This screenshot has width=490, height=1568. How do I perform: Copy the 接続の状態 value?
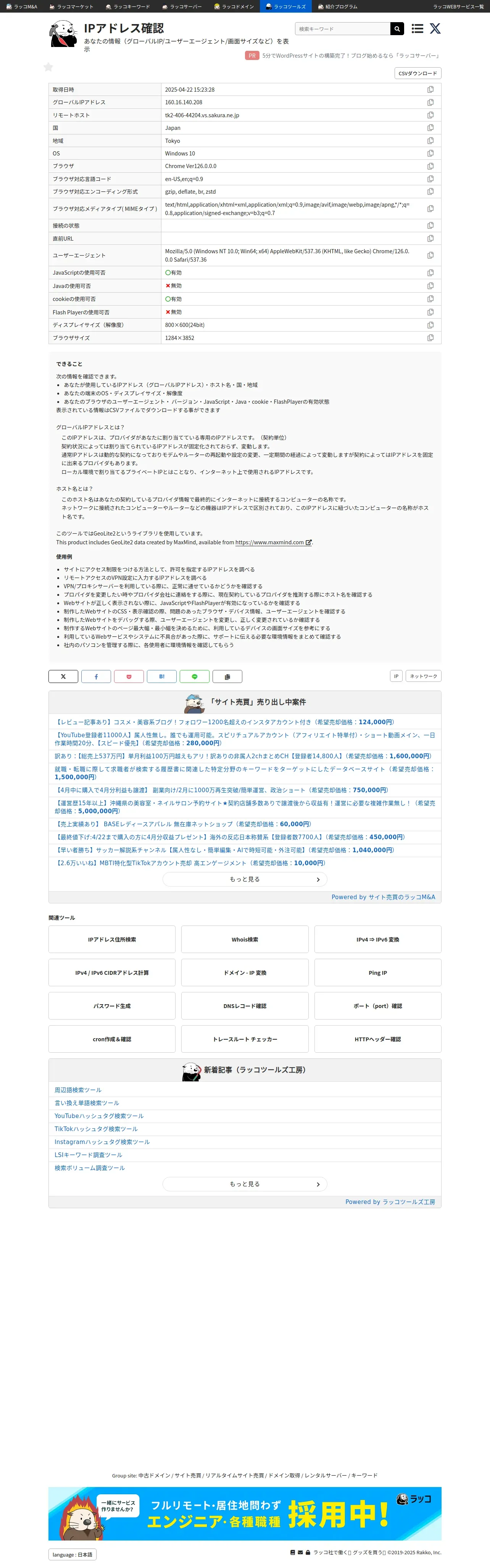[x=430, y=225]
